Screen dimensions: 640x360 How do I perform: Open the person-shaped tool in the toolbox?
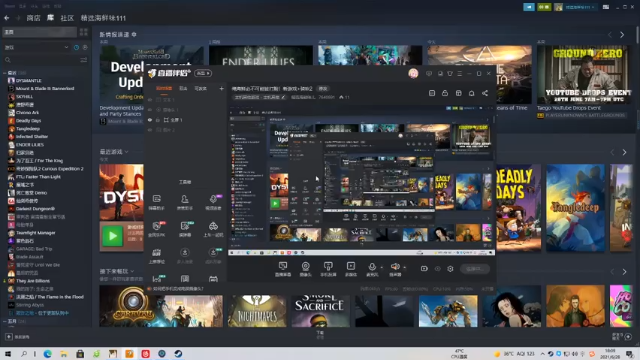[x=184, y=202]
